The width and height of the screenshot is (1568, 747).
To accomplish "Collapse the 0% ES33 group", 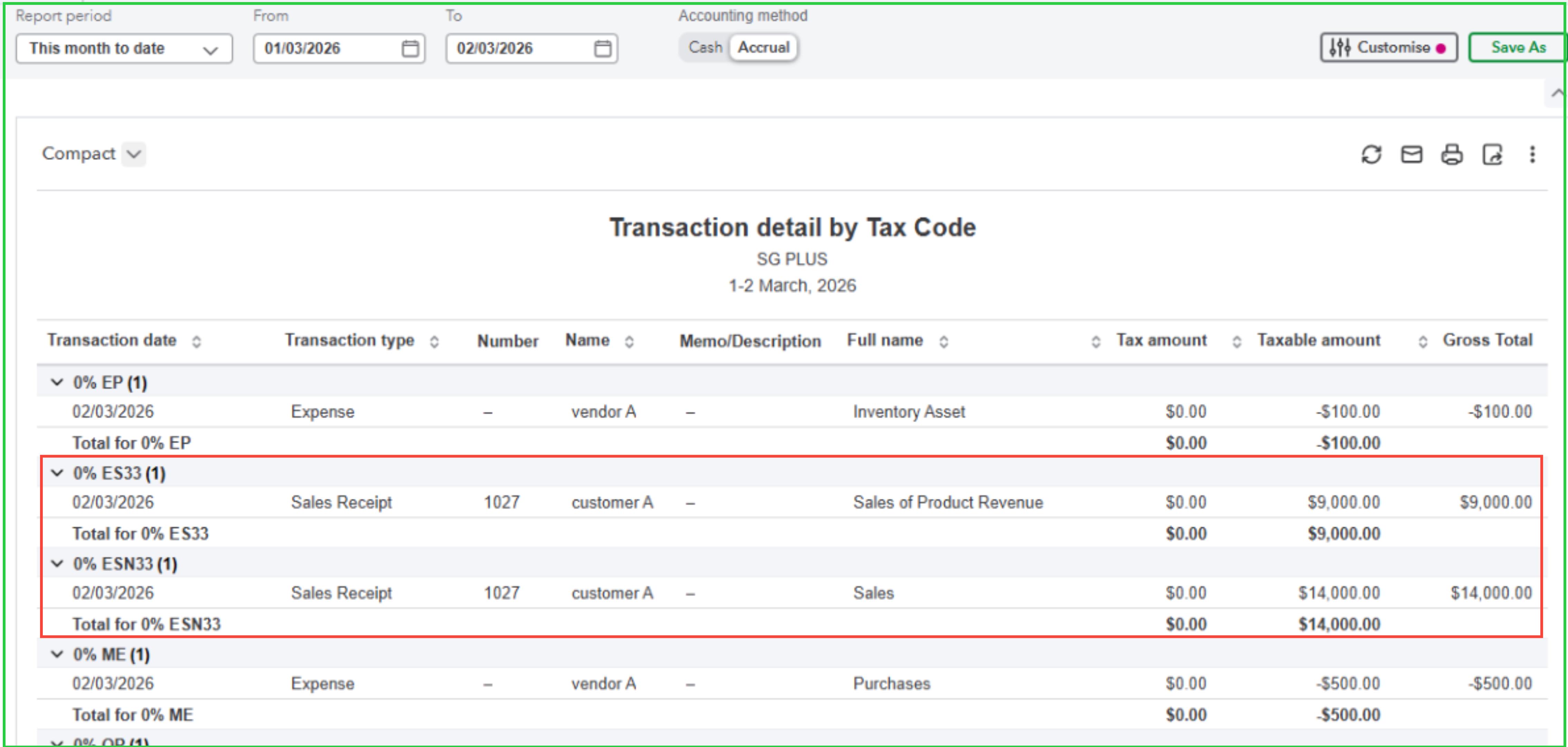I will click(57, 473).
